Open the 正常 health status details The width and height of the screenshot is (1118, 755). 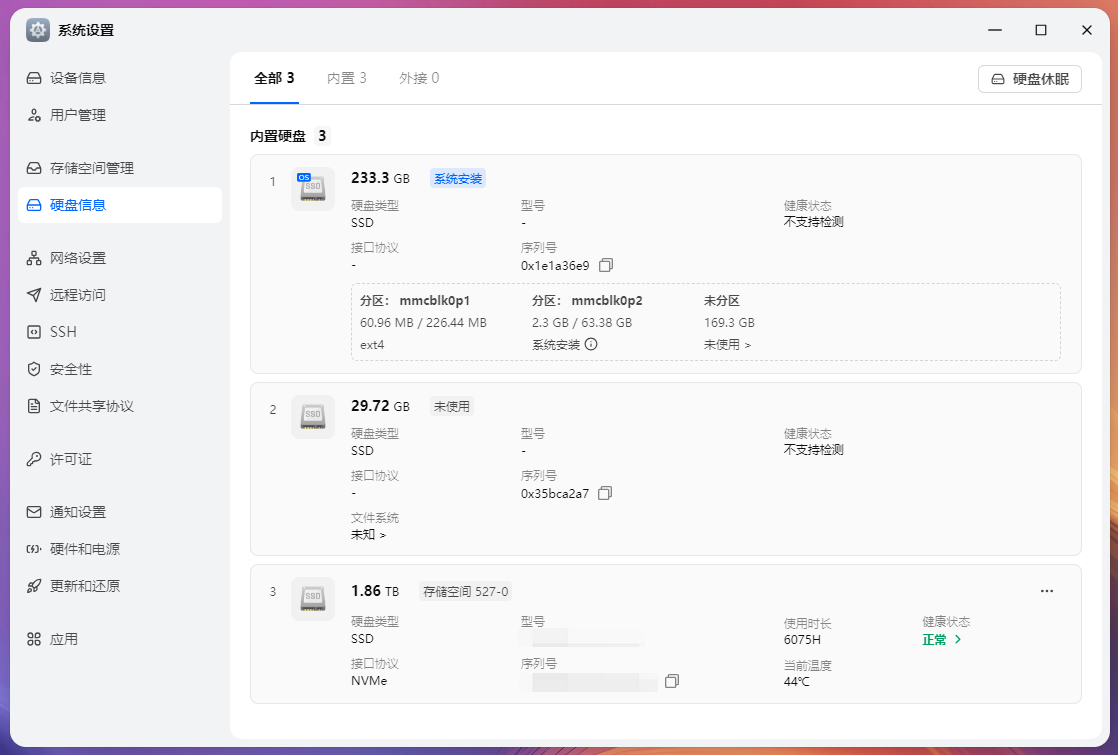click(x=942, y=640)
